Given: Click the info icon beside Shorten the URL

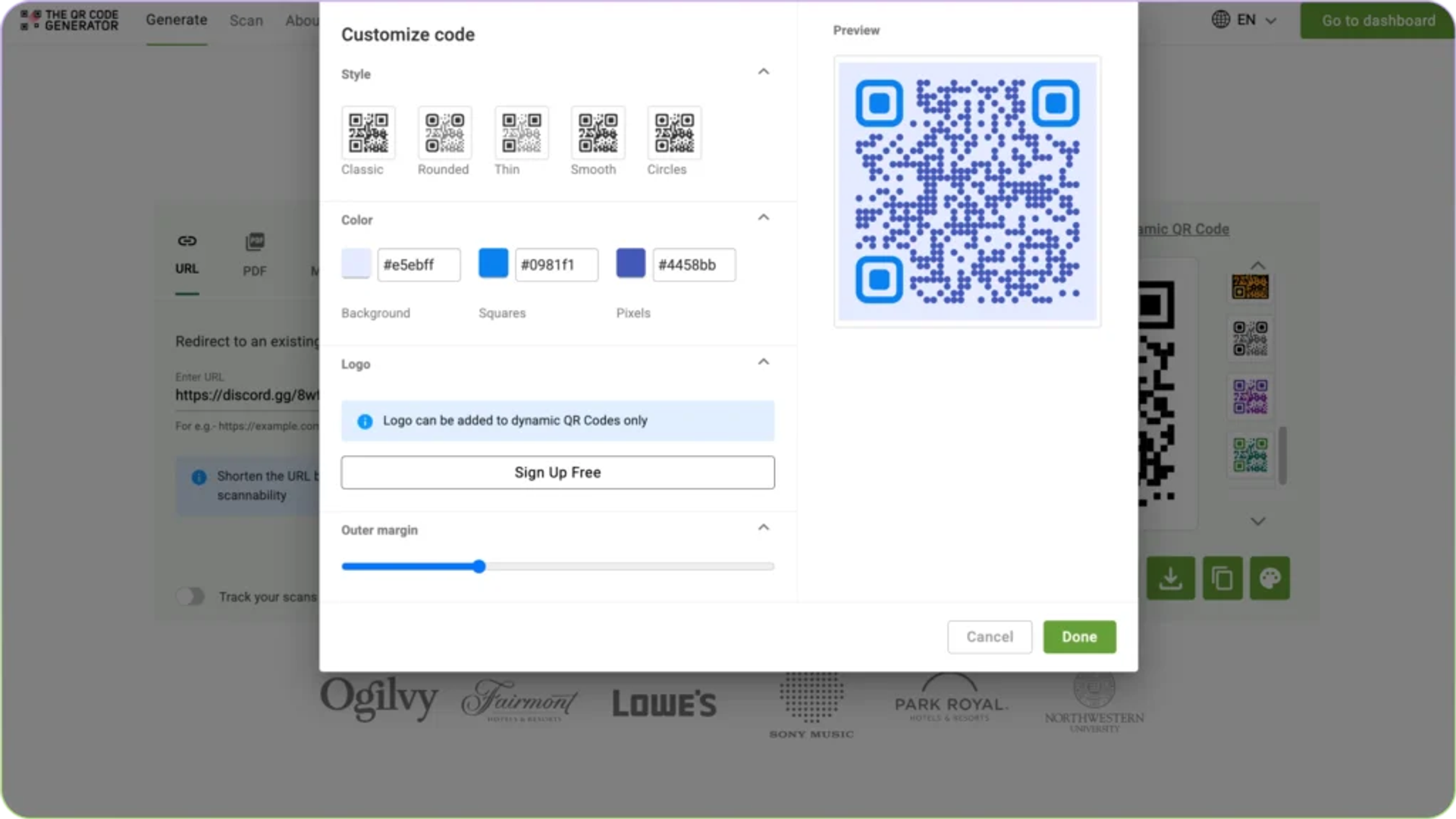Looking at the screenshot, I should click(x=199, y=477).
